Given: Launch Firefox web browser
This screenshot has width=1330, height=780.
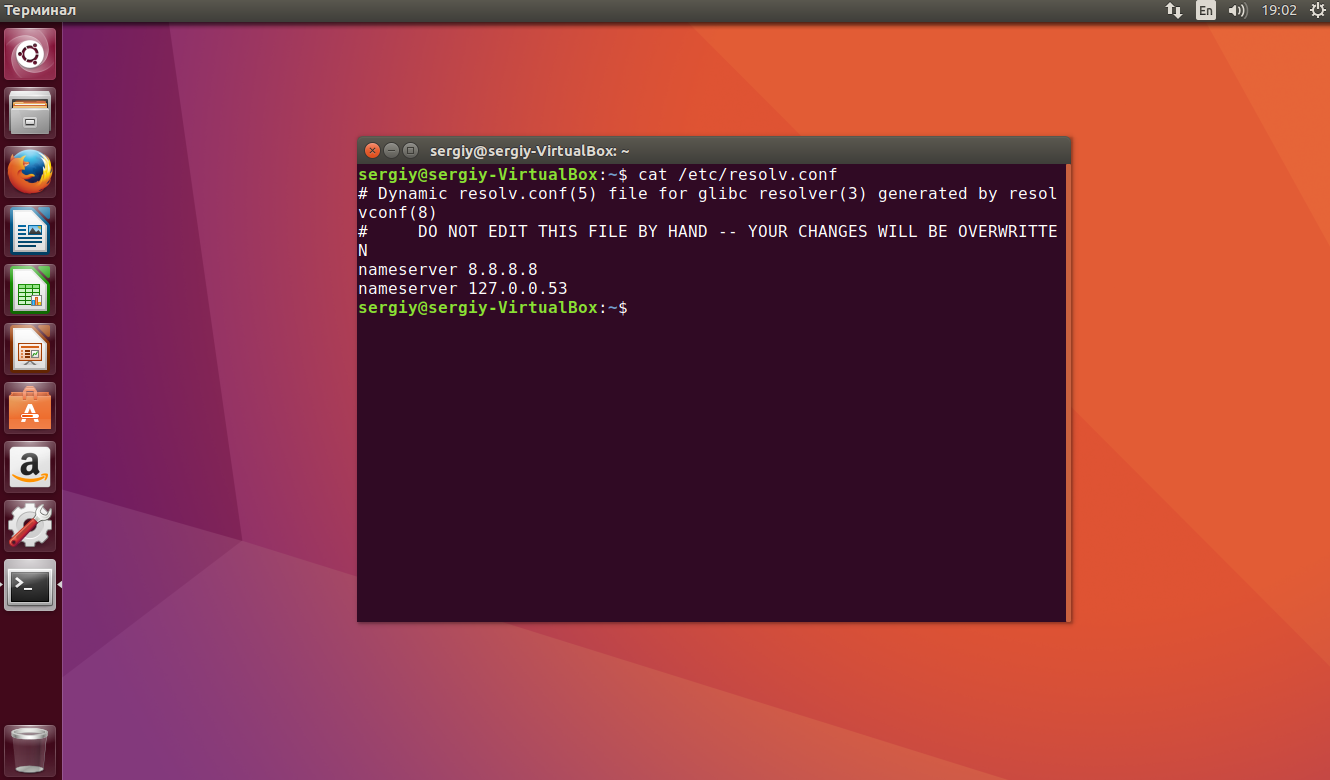Looking at the screenshot, I should click(31, 172).
